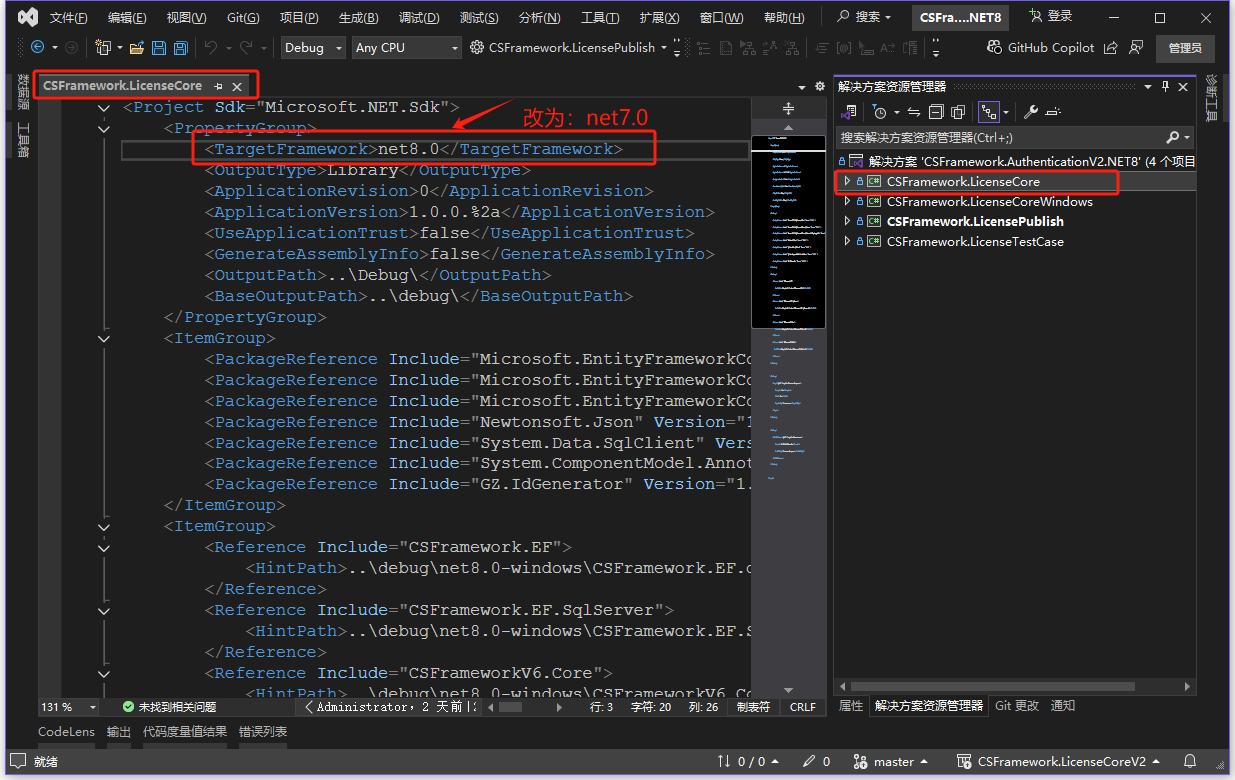
Task: Click the CRLF line ending indicator
Action: [803, 707]
